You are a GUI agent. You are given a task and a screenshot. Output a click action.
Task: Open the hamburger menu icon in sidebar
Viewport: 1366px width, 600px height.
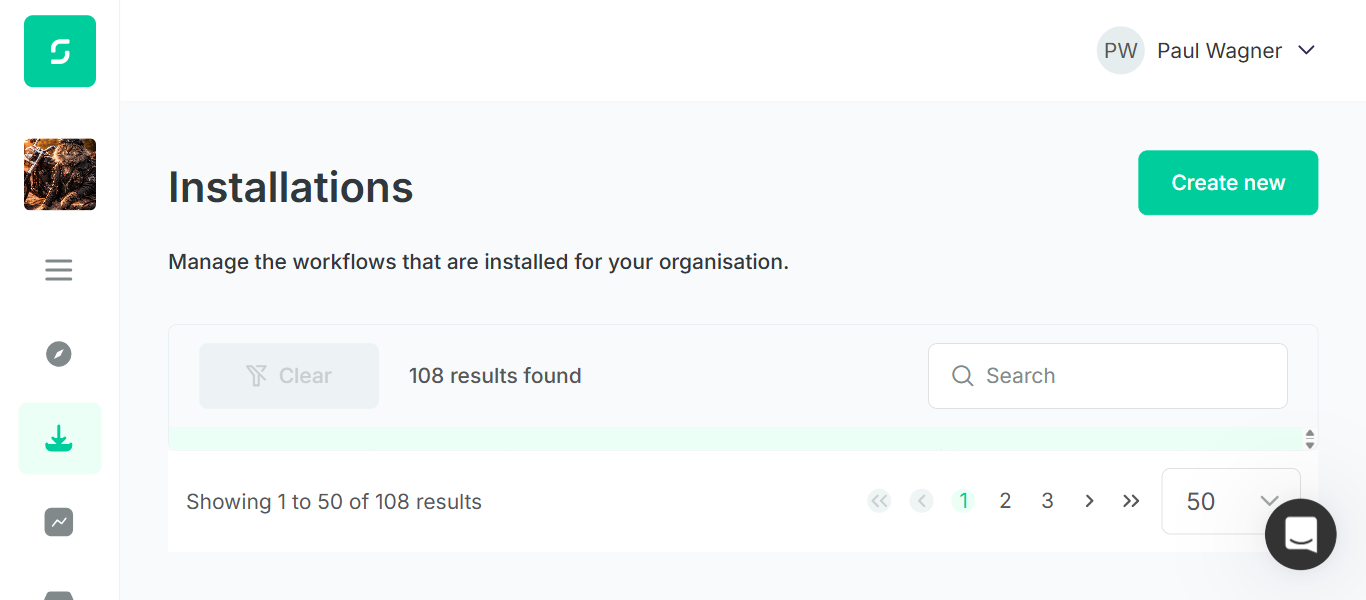tap(59, 270)
